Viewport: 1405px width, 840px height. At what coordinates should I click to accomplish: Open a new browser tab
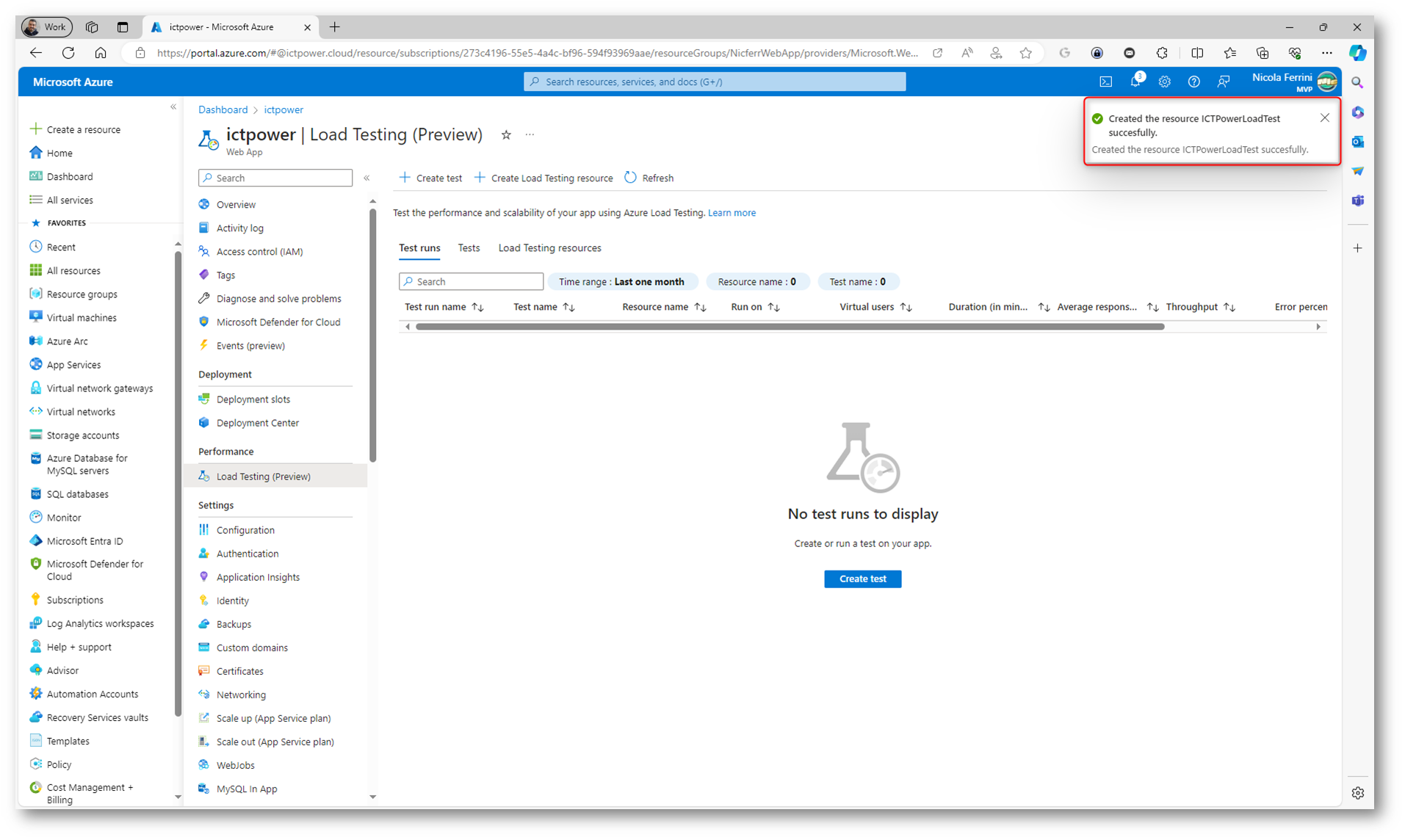[x=335, y=27]
